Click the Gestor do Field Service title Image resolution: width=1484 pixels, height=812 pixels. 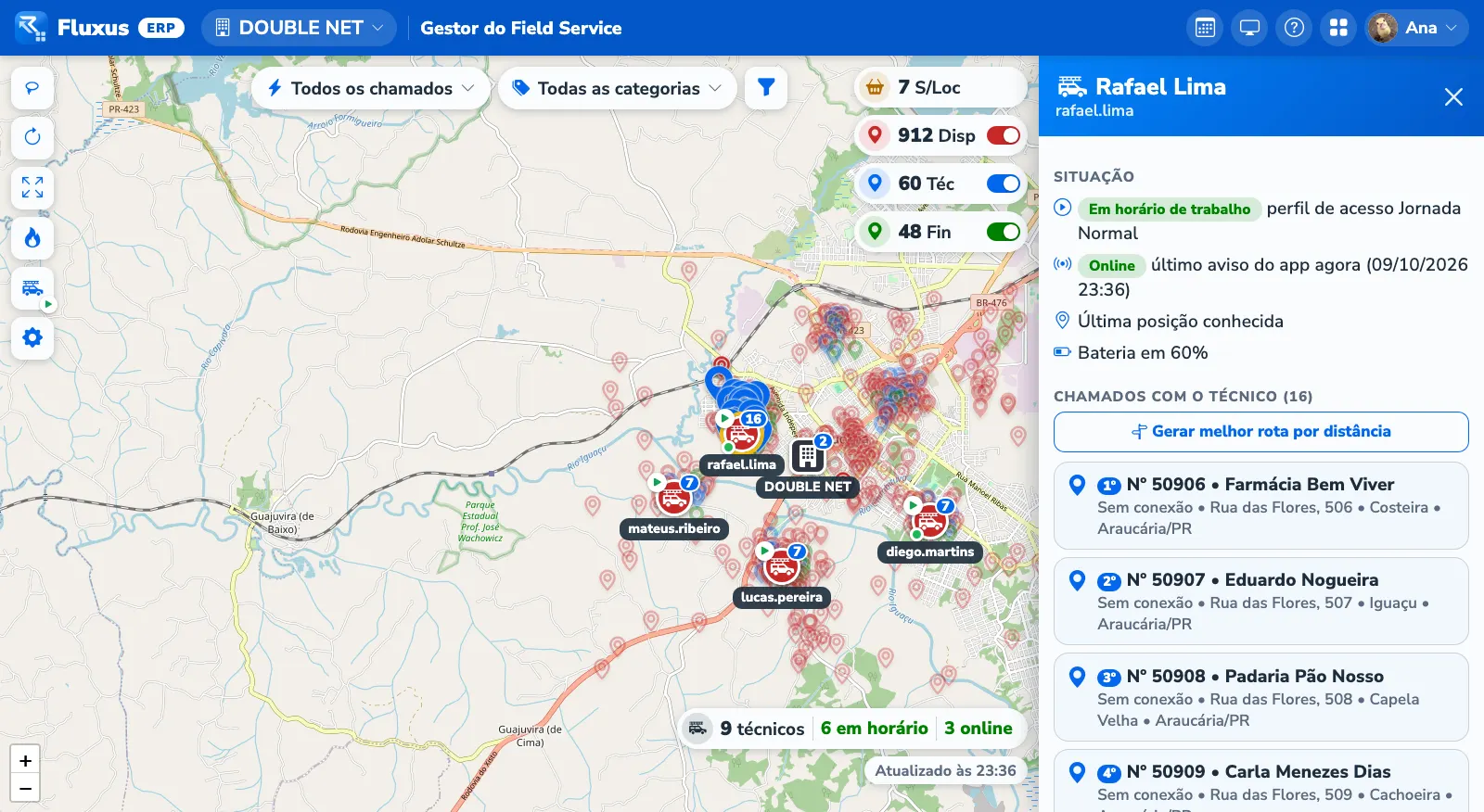pyautogui.click(x=521, y=28)
